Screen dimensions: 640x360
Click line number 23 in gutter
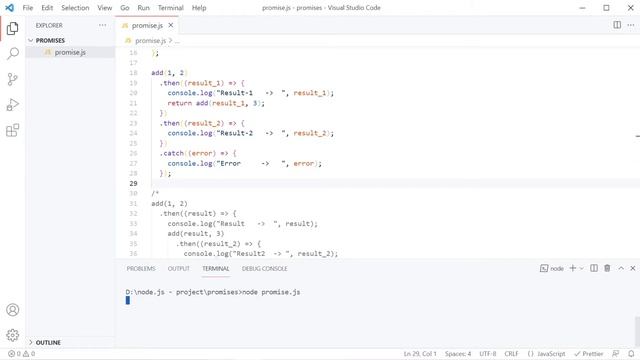133,123
